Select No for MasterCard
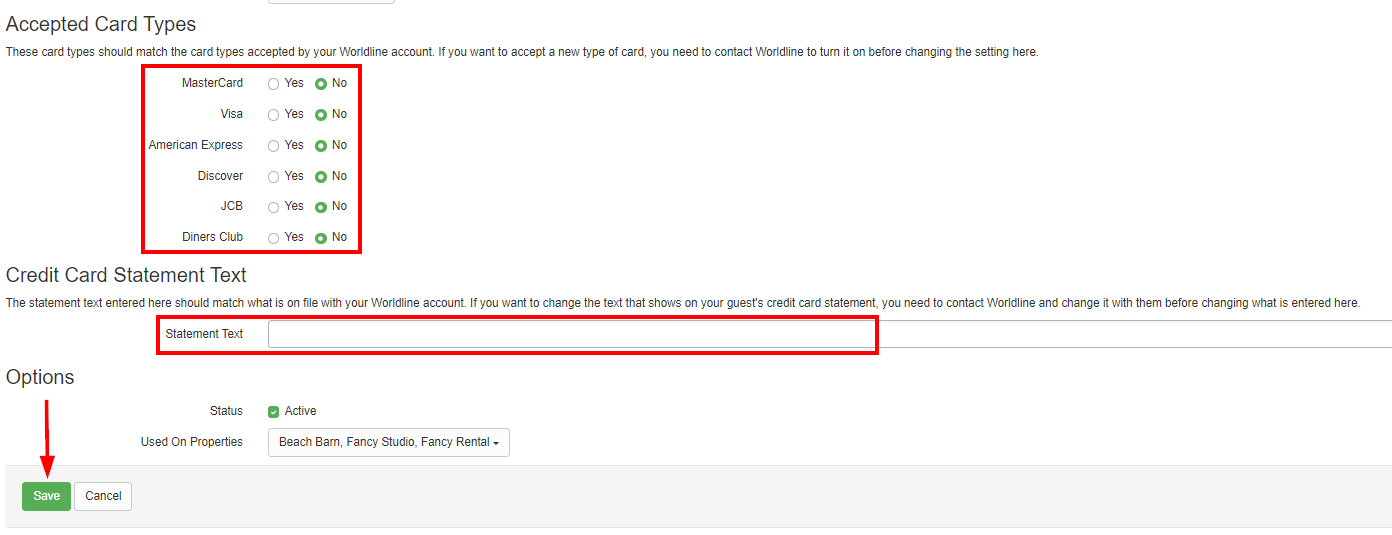 [x=321, y=84]
